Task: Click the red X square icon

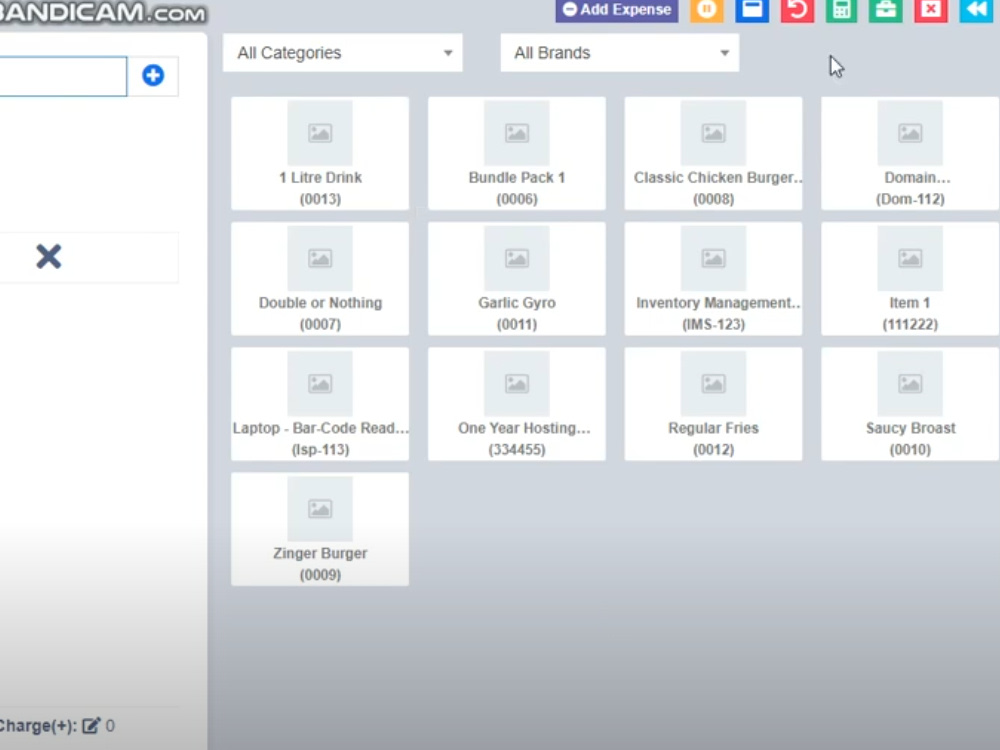Action: [x=931, y=10]
